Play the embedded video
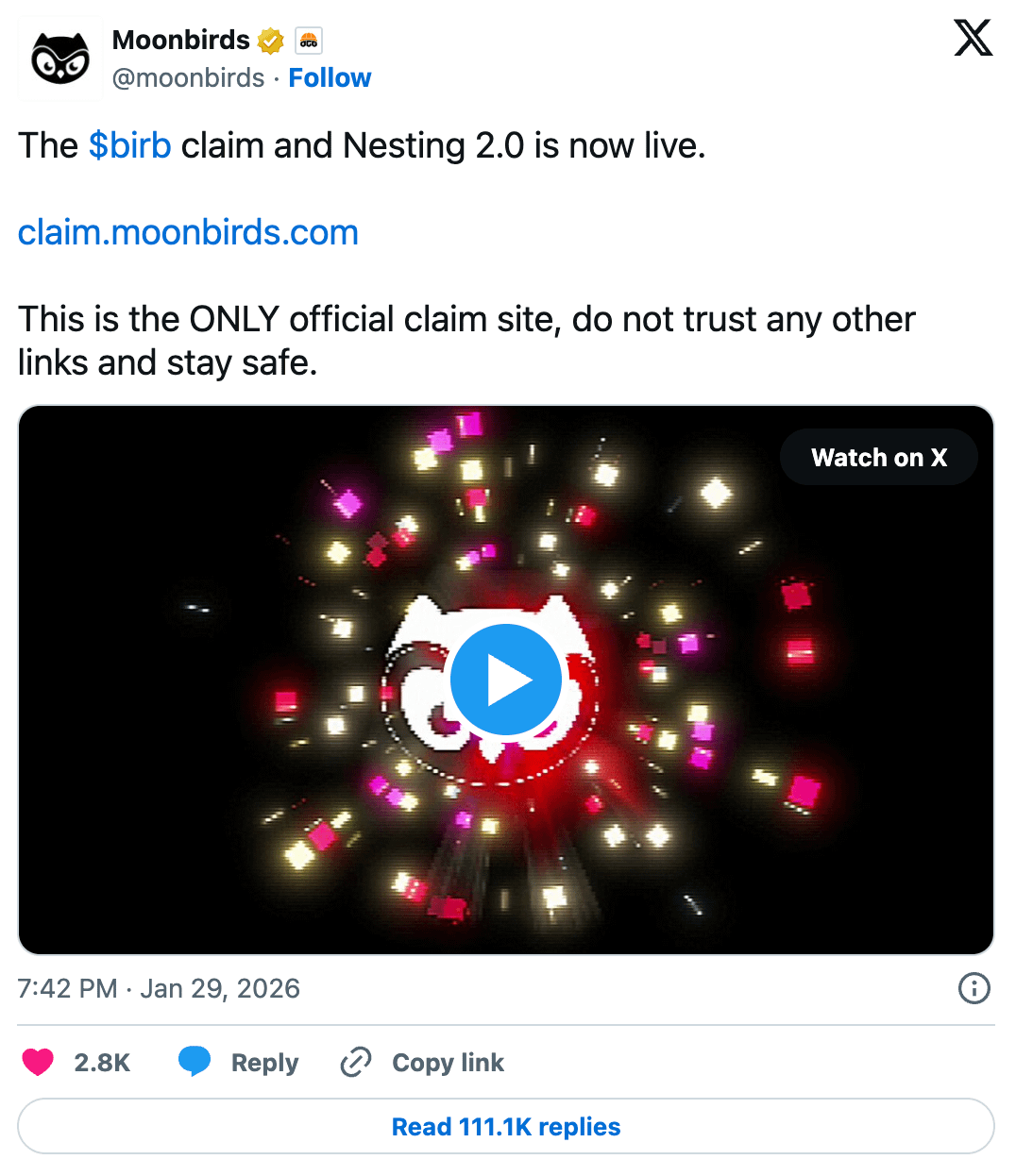 point(506,680)
